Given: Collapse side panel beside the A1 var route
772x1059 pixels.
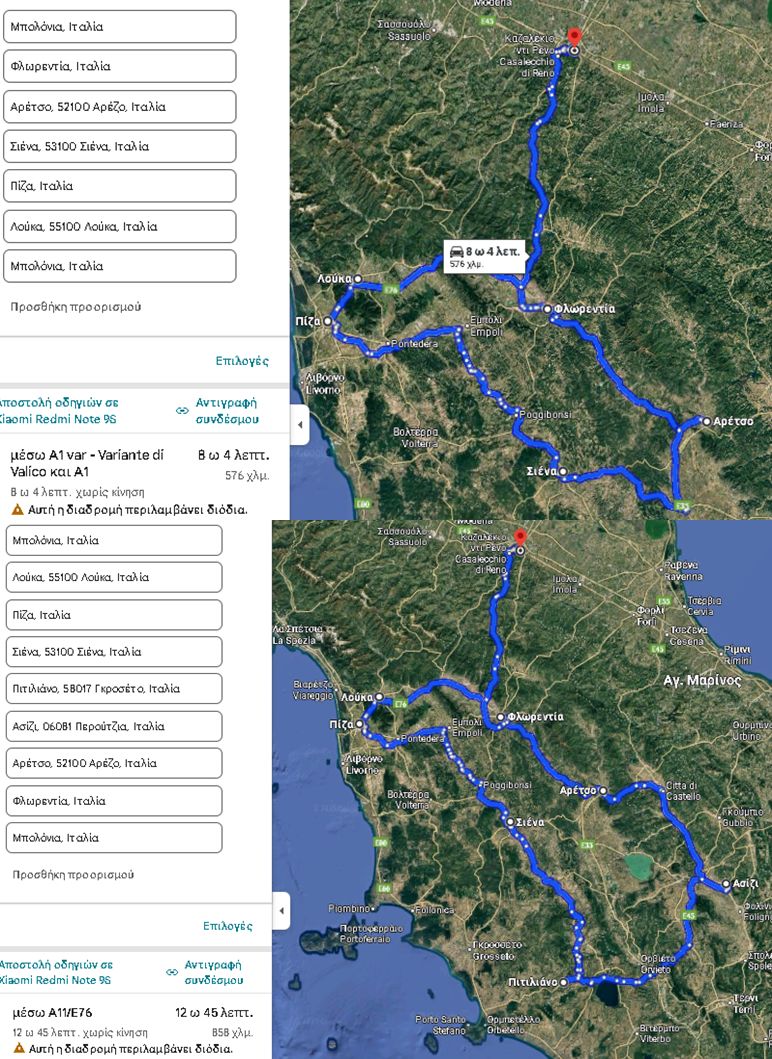Looking at the screenshot, I should pos(299,424).
